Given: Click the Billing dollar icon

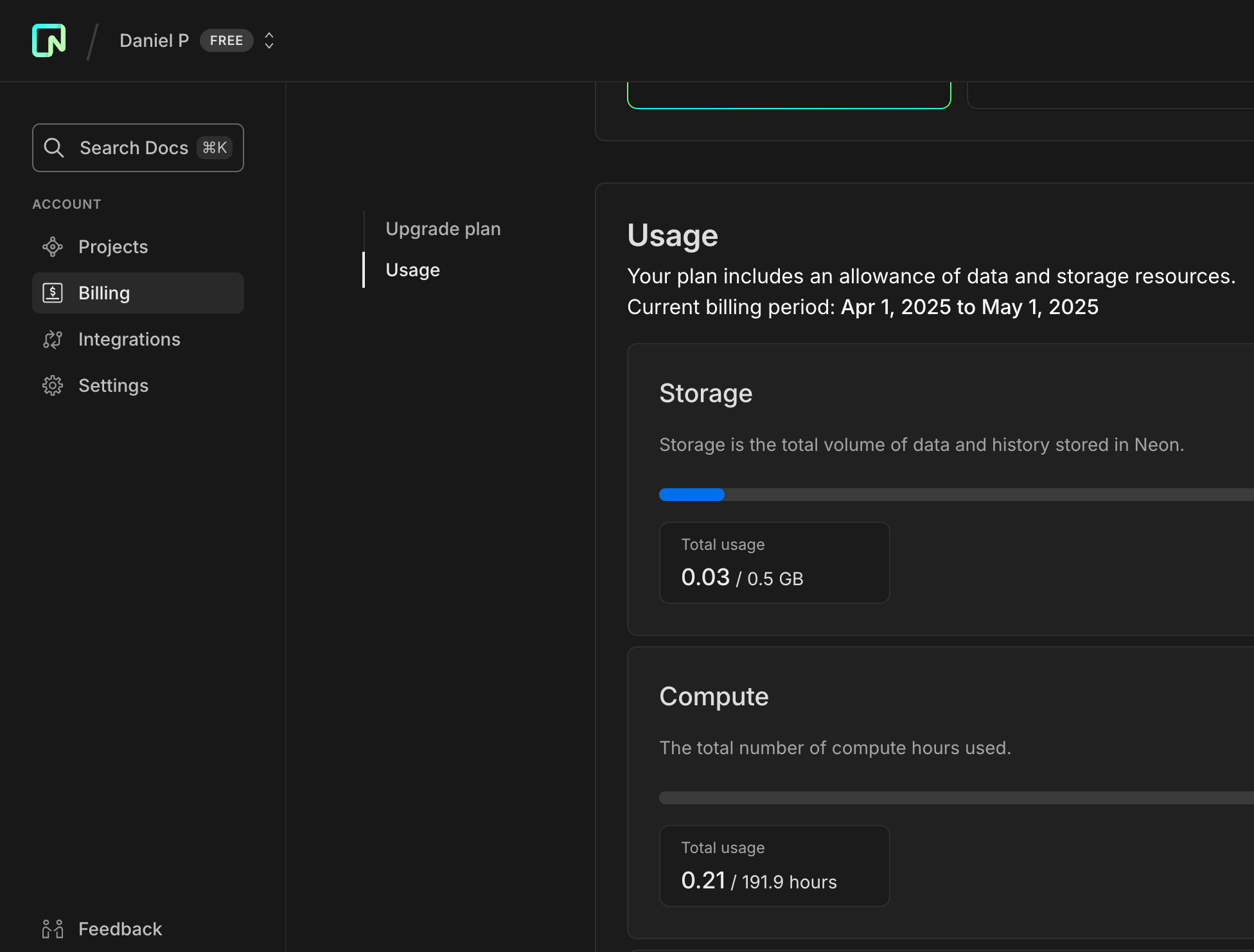Looking at the screenshot, I should pos(53,293).
